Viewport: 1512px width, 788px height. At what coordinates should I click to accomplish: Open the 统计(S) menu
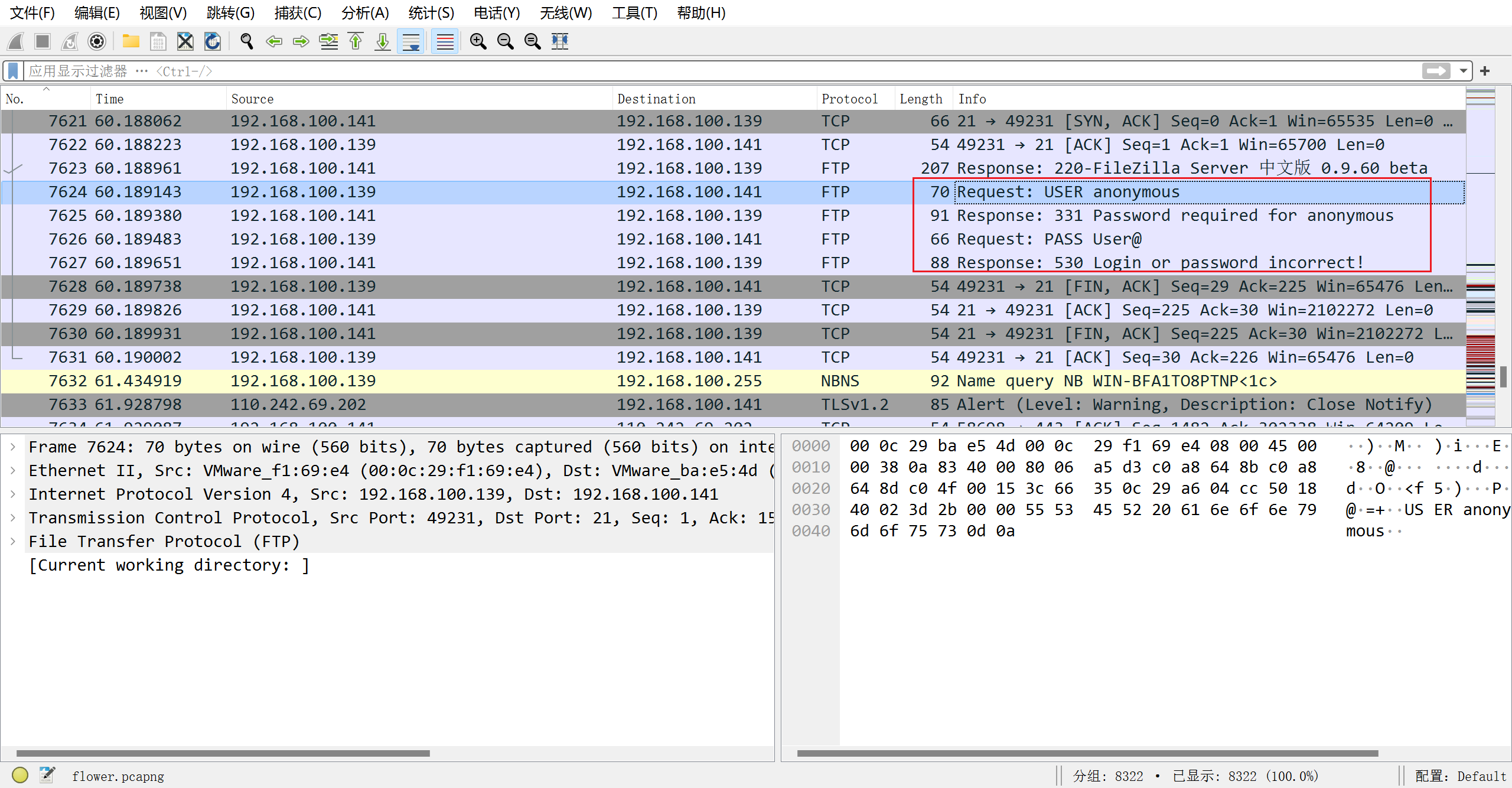coord(431,13)
